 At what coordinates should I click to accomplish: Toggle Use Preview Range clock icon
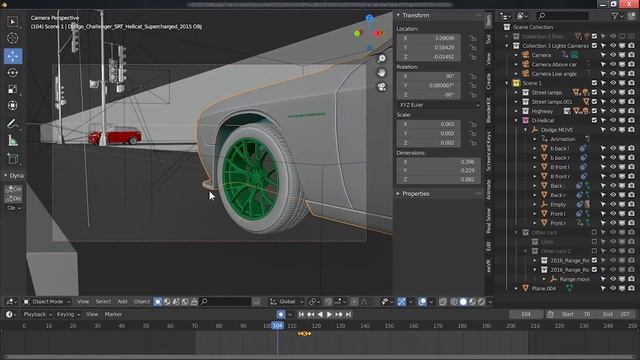(x=550, y=315)
